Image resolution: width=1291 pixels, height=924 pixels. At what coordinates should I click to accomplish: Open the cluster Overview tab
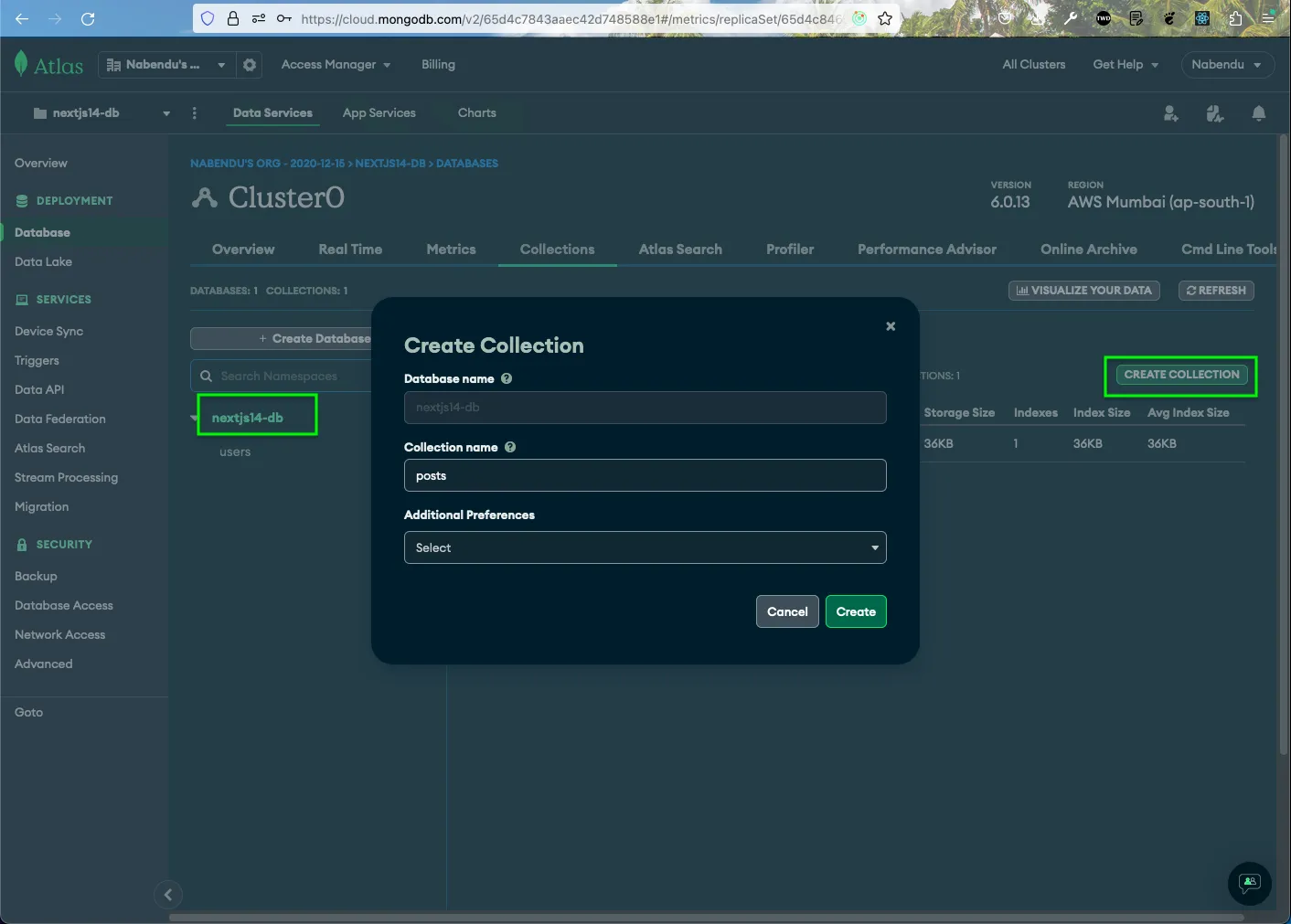243,250
